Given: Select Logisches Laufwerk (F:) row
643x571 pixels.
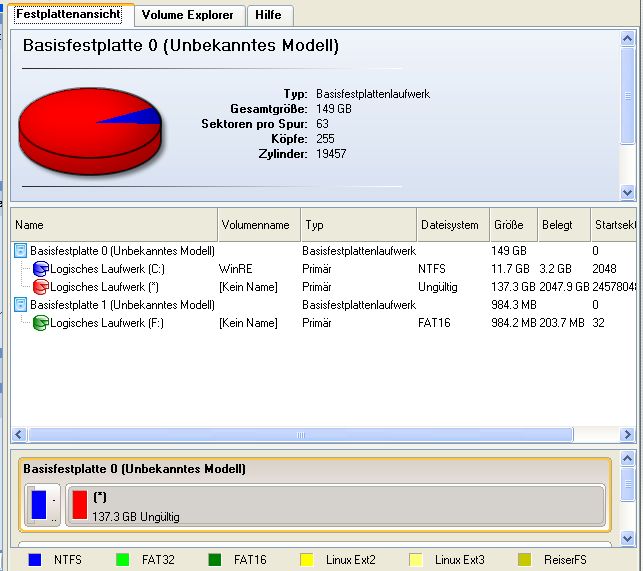Looking at the screenshot, I should tap(324, 323).
